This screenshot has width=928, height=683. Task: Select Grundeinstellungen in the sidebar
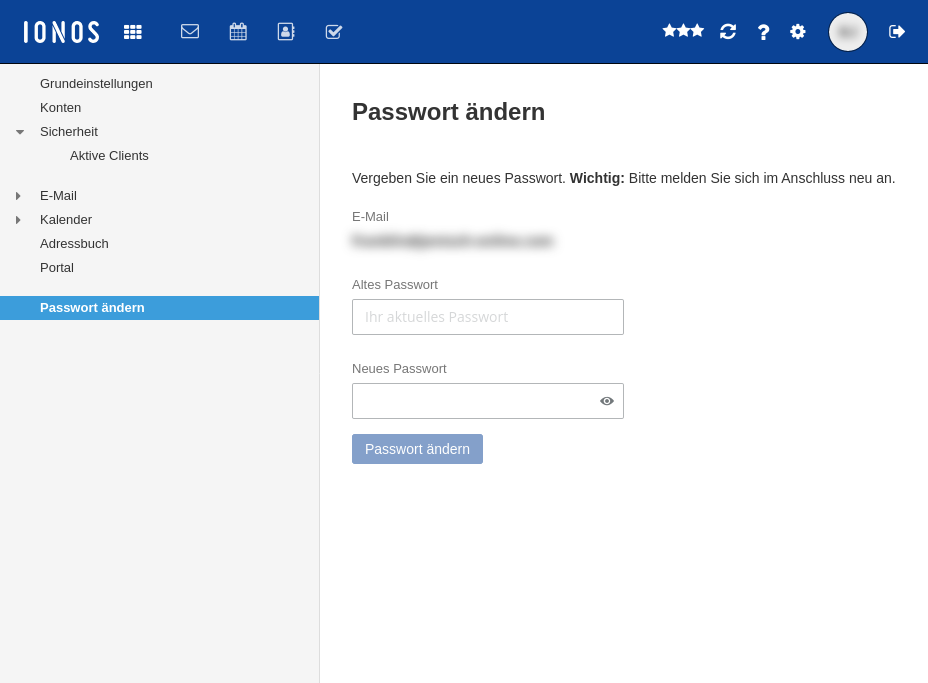point(96,83)
